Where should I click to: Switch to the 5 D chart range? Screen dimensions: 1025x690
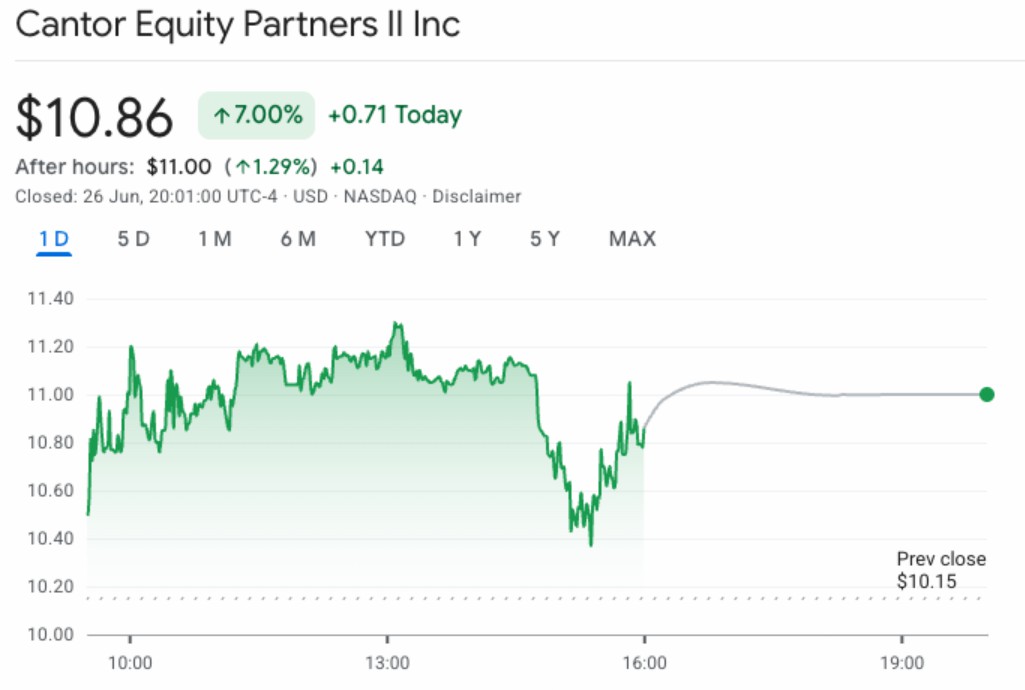click(133, 239)
